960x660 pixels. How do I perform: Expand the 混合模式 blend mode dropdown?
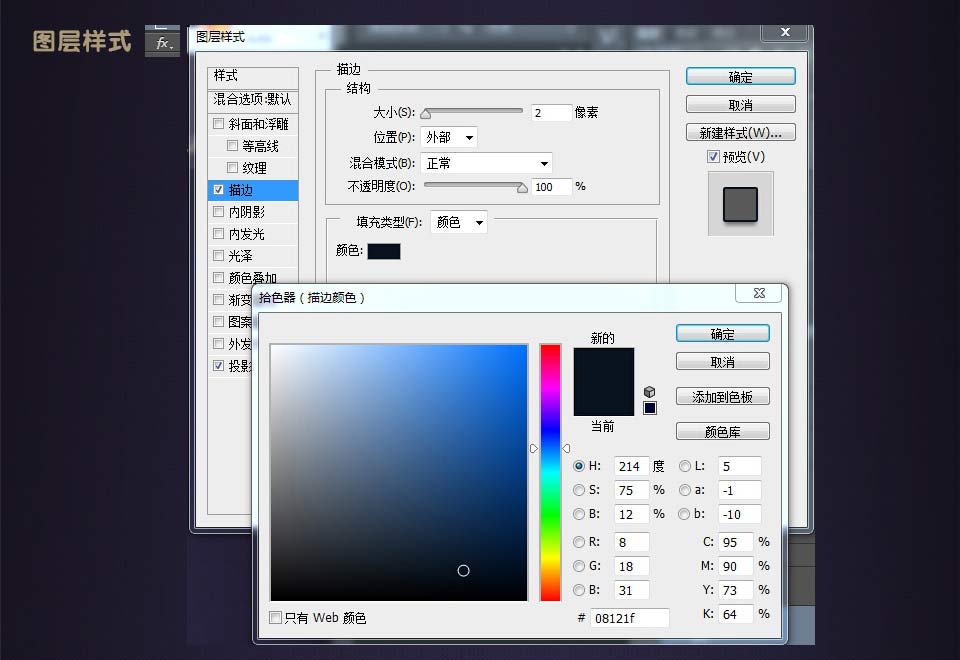pyautogui.click(x=485, y=163)
